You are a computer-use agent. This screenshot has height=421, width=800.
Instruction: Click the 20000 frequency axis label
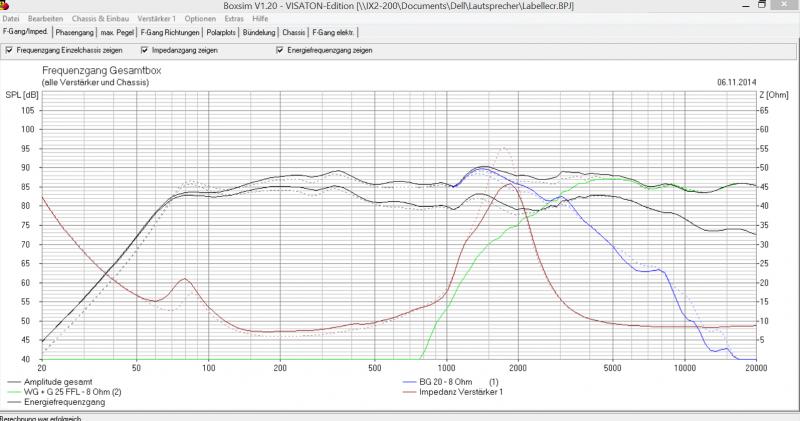point(756,367)
